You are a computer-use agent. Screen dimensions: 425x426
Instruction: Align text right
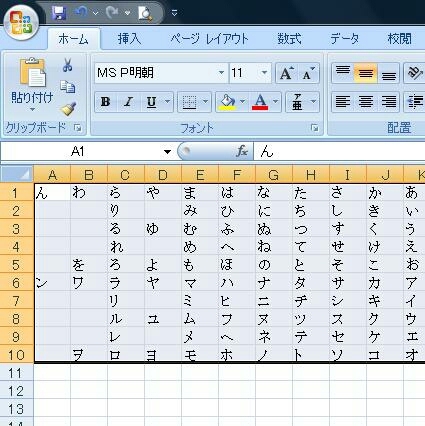(x=388, y=102)
